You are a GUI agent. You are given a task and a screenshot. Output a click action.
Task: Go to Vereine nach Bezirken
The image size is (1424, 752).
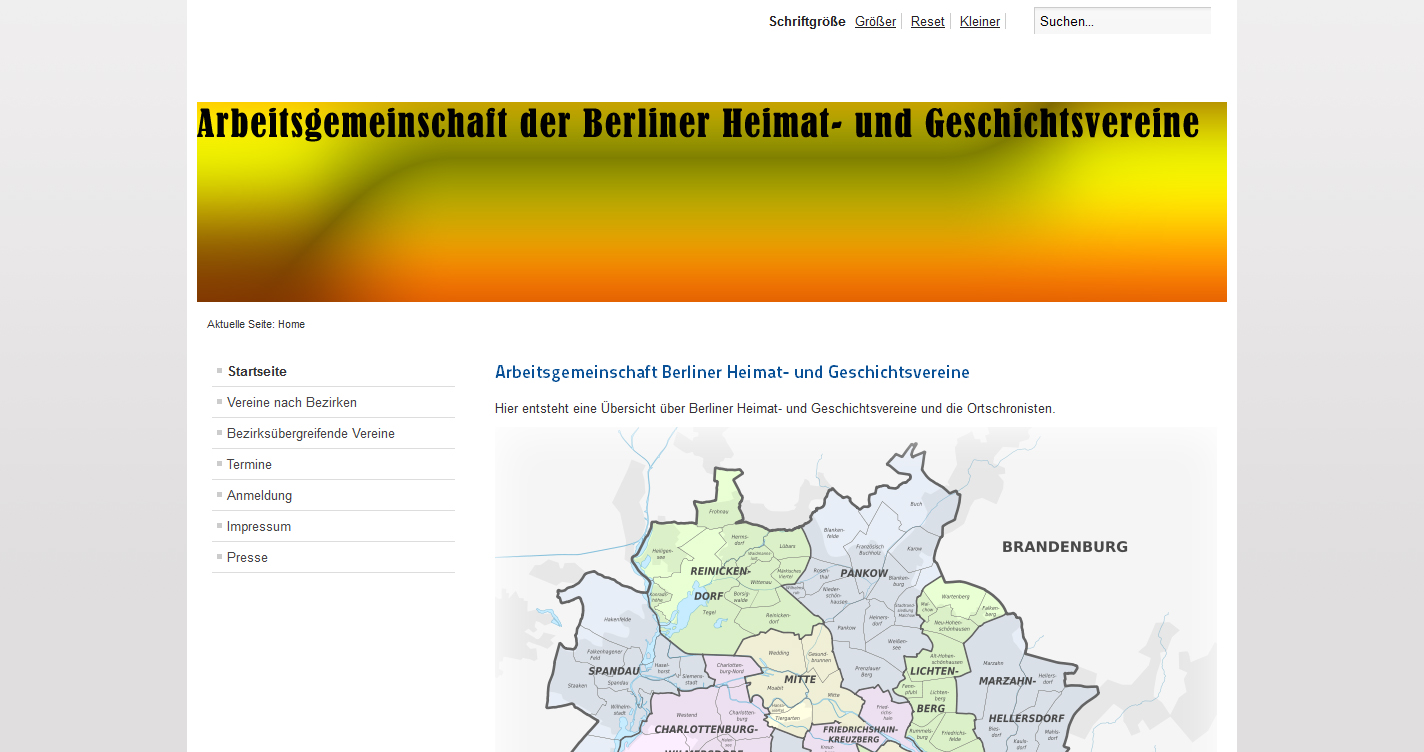tap(291, 402)
